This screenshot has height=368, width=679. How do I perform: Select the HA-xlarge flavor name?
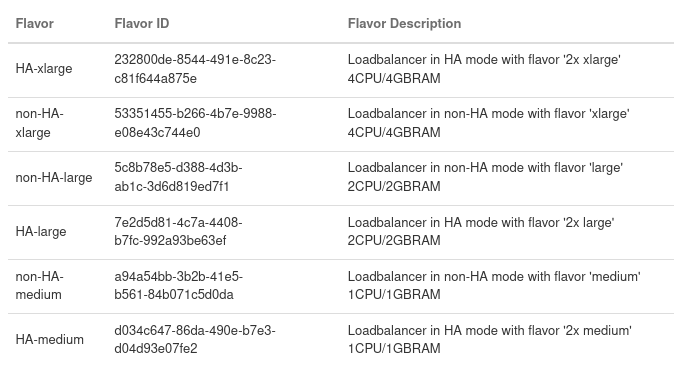coord(44,69)
